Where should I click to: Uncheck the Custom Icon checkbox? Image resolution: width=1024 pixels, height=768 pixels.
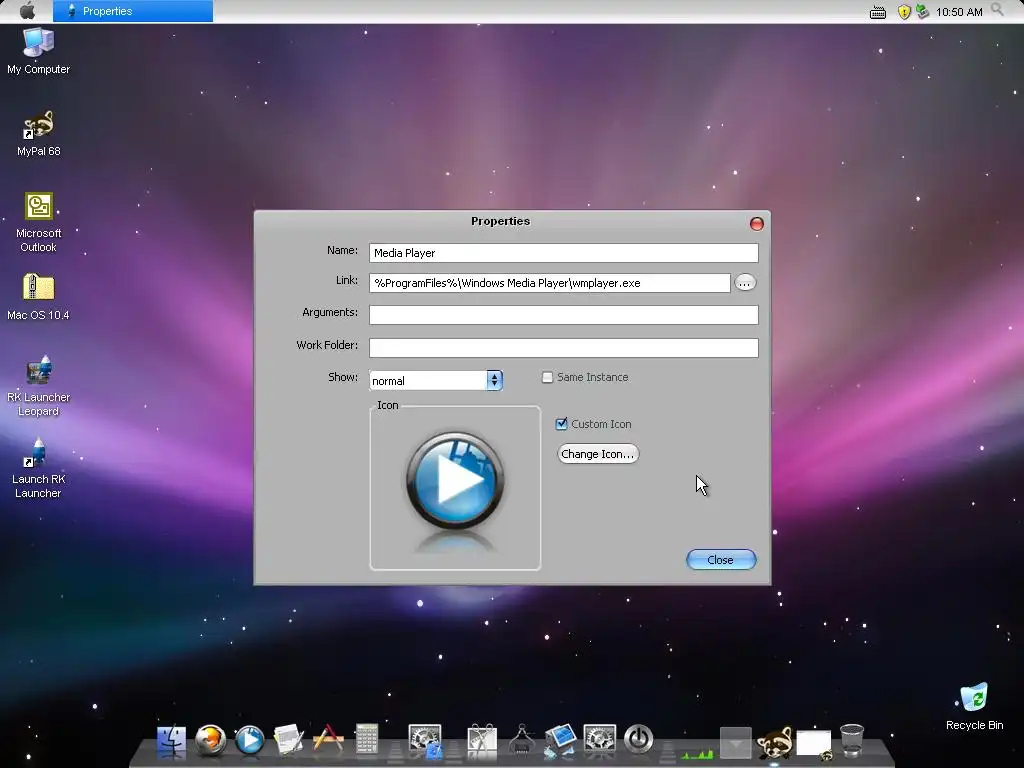[561, 424]
